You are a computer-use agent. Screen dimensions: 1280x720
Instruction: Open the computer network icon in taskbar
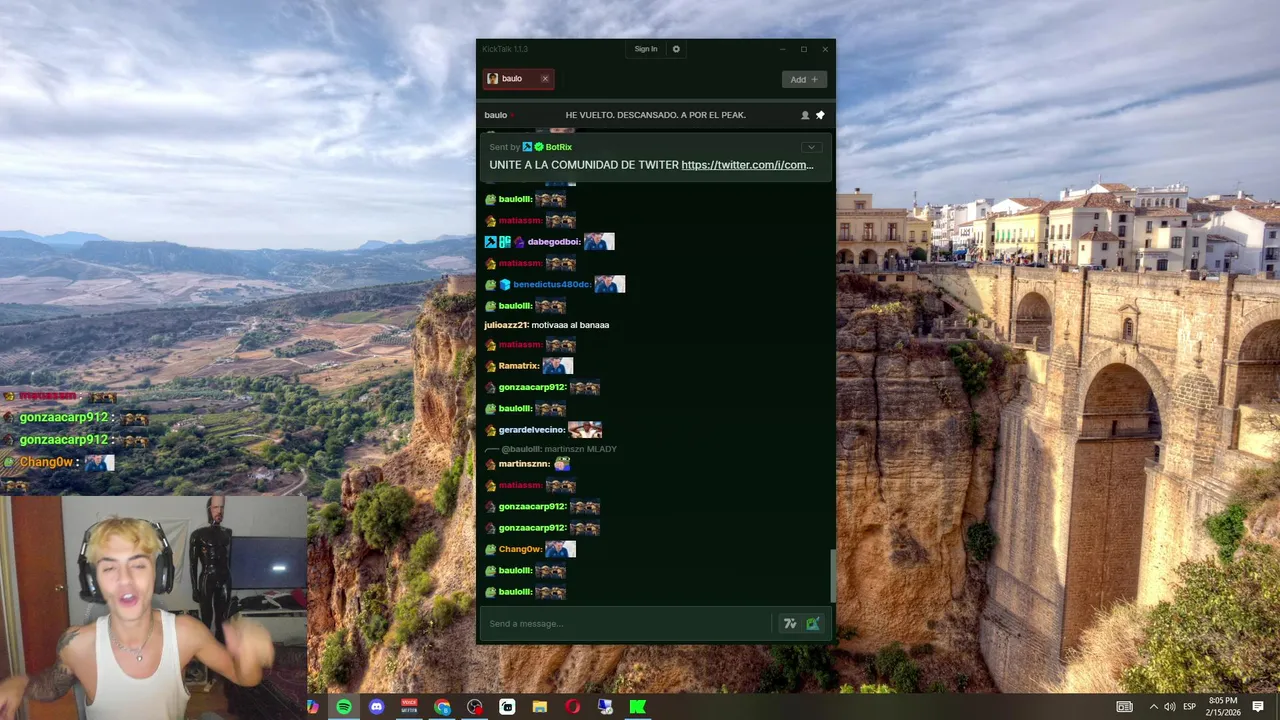pos(605,707)
